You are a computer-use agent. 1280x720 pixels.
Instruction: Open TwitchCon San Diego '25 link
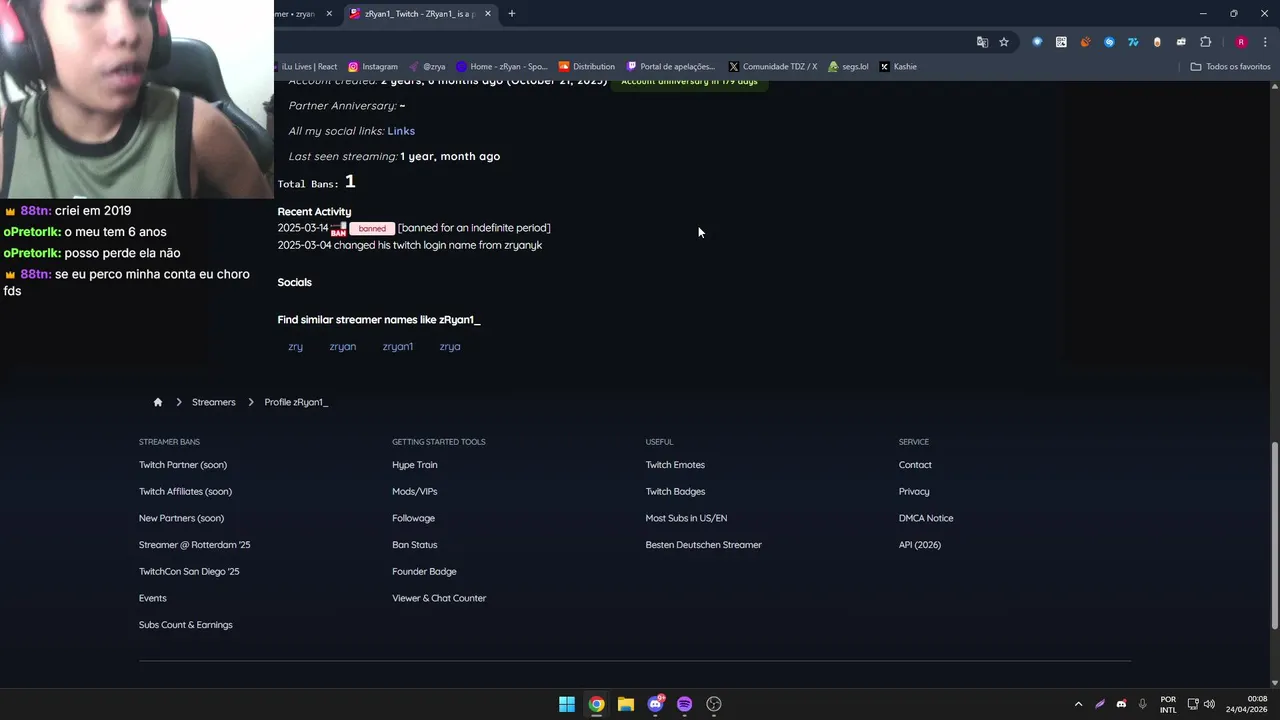point(189,572)
